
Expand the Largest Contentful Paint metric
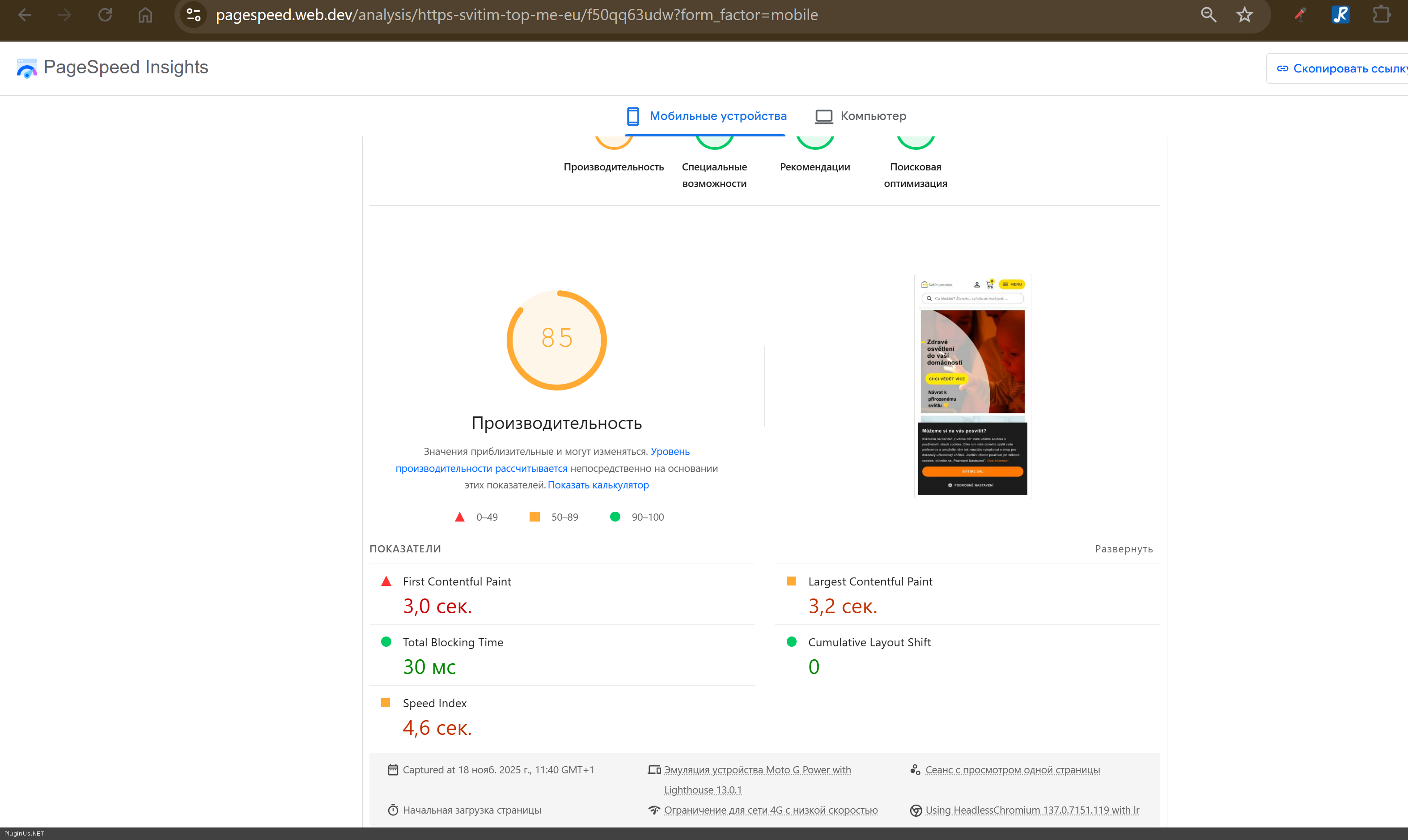click(x=870, y=581)
